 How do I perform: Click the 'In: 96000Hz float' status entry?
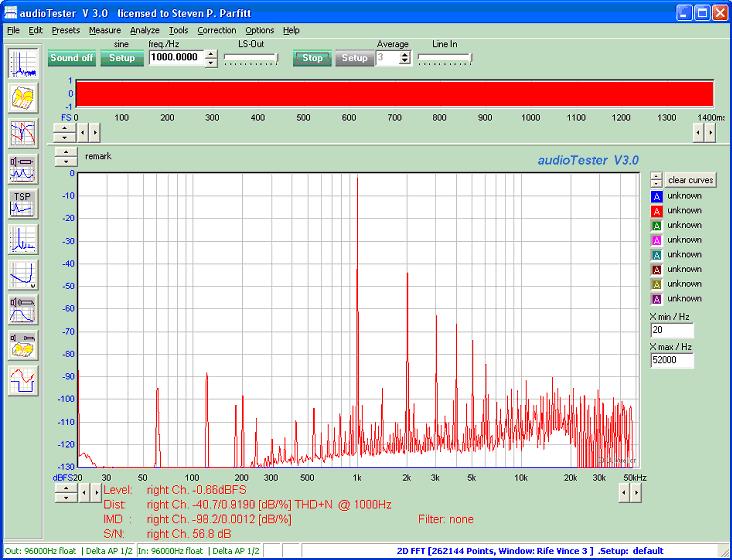click(171, 551)
